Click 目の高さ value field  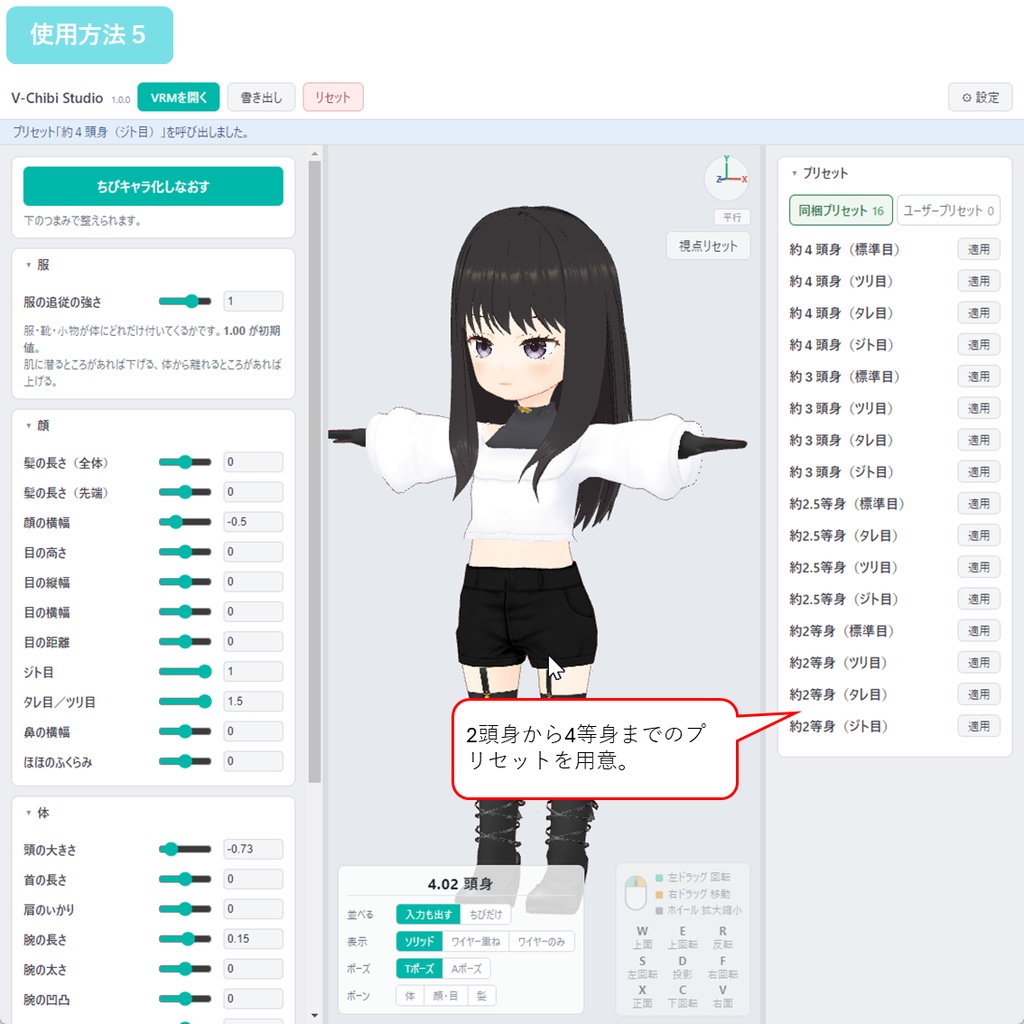(253, 552)
